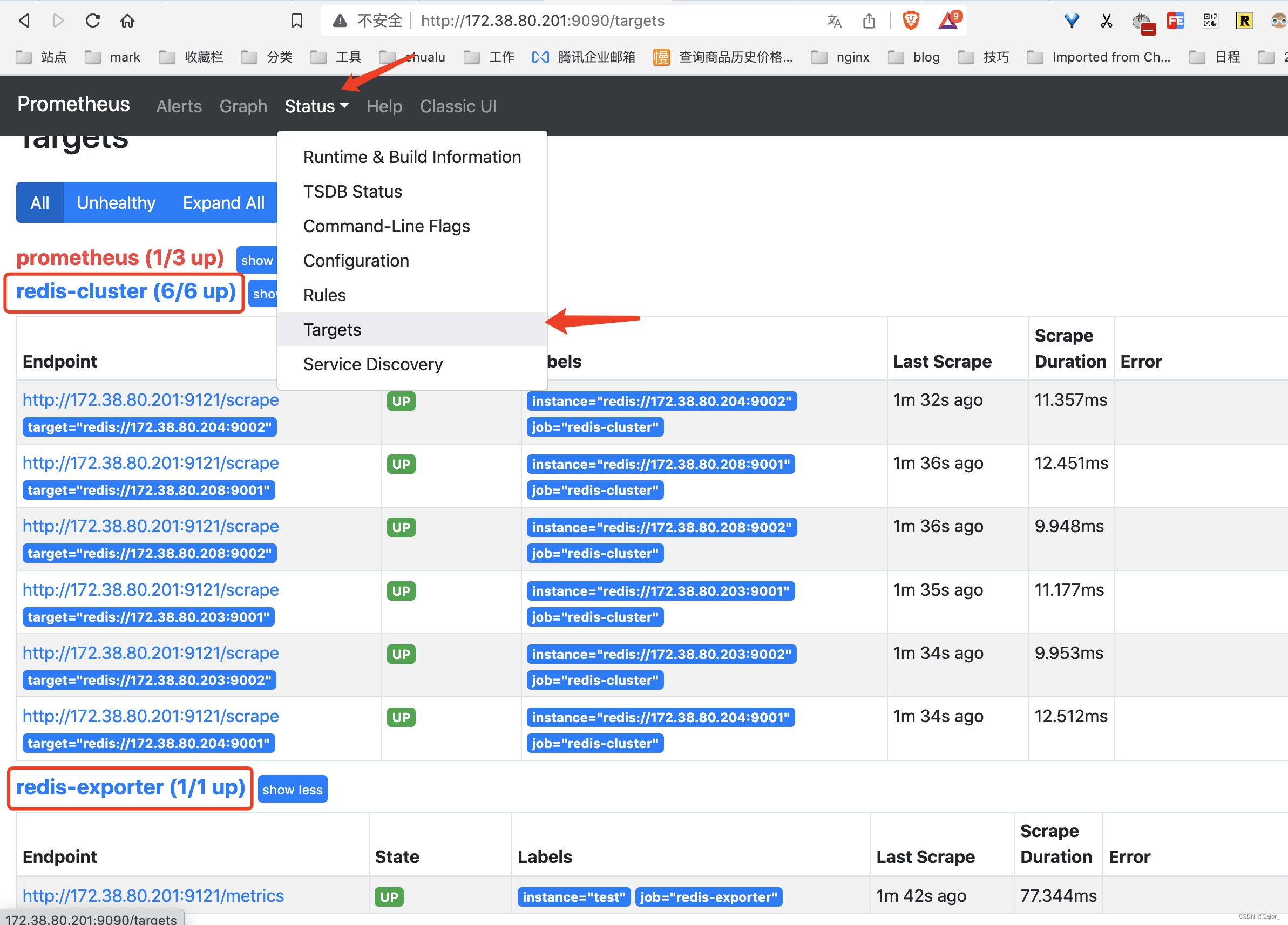The height and width of the screenshot is (925, 1288).
Task: Click Expand All to expand target groups
Action: click(x=223, y=203)
